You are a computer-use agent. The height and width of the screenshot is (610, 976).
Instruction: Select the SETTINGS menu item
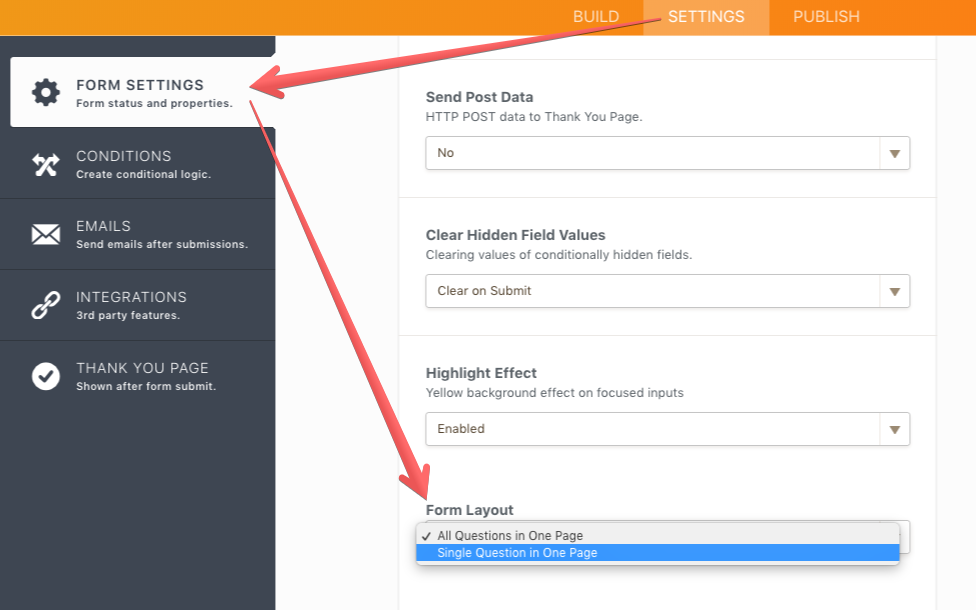[x=706, y=16]
